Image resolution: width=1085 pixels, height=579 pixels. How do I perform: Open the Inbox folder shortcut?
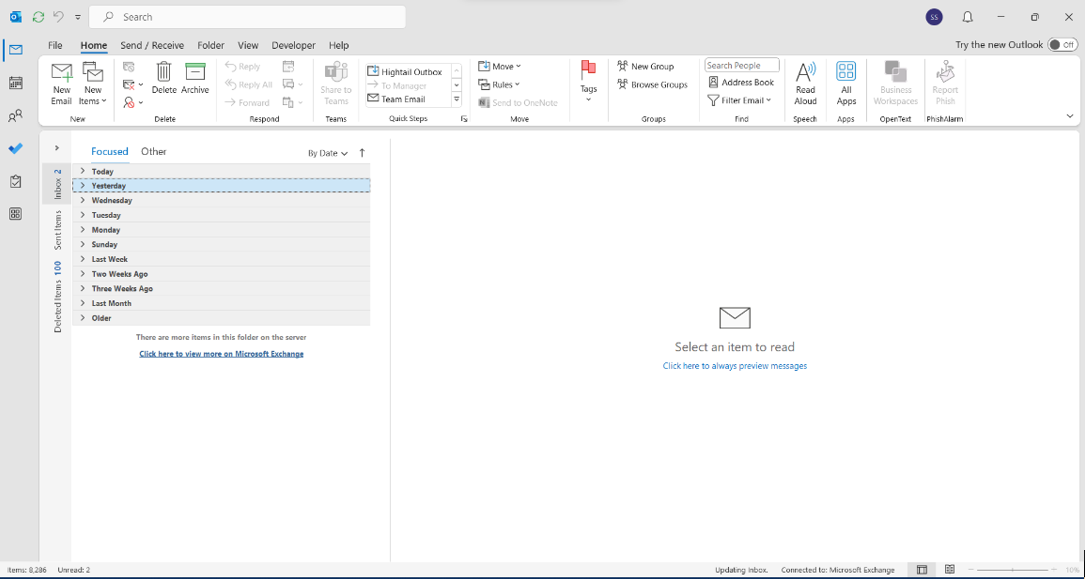(57, 184)
